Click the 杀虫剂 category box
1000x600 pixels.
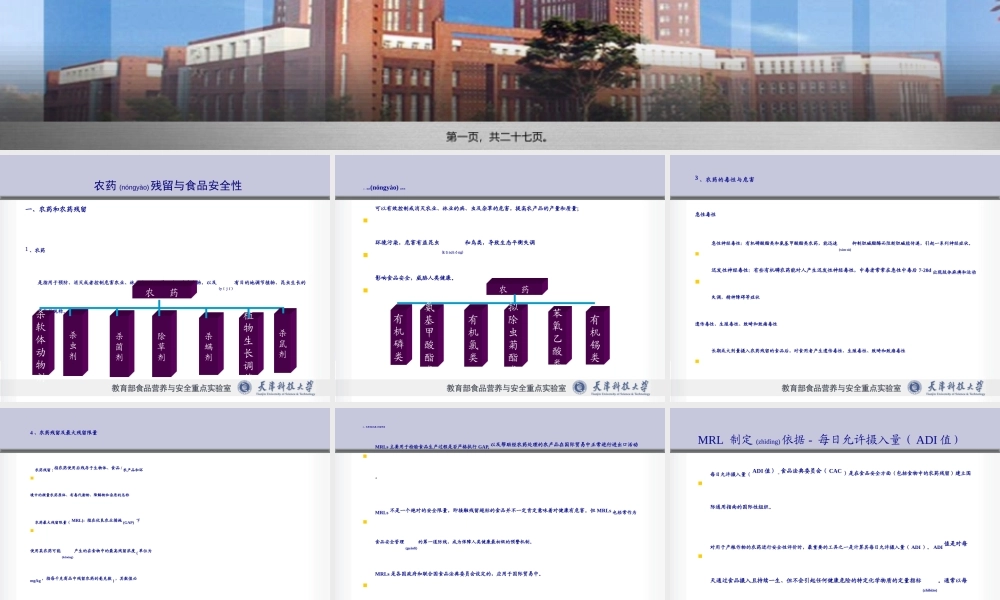tap(74, 343)
